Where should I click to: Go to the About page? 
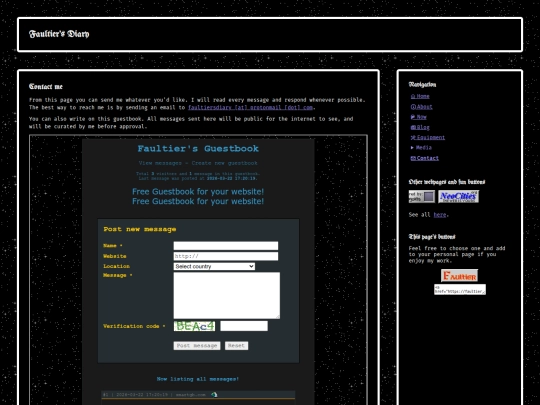(422, 107)
